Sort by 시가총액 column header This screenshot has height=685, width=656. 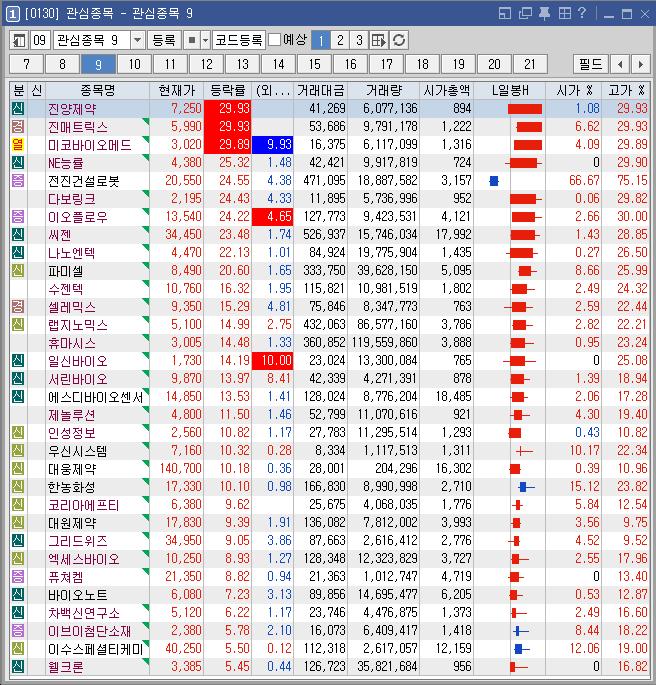(x=446, y=90)
